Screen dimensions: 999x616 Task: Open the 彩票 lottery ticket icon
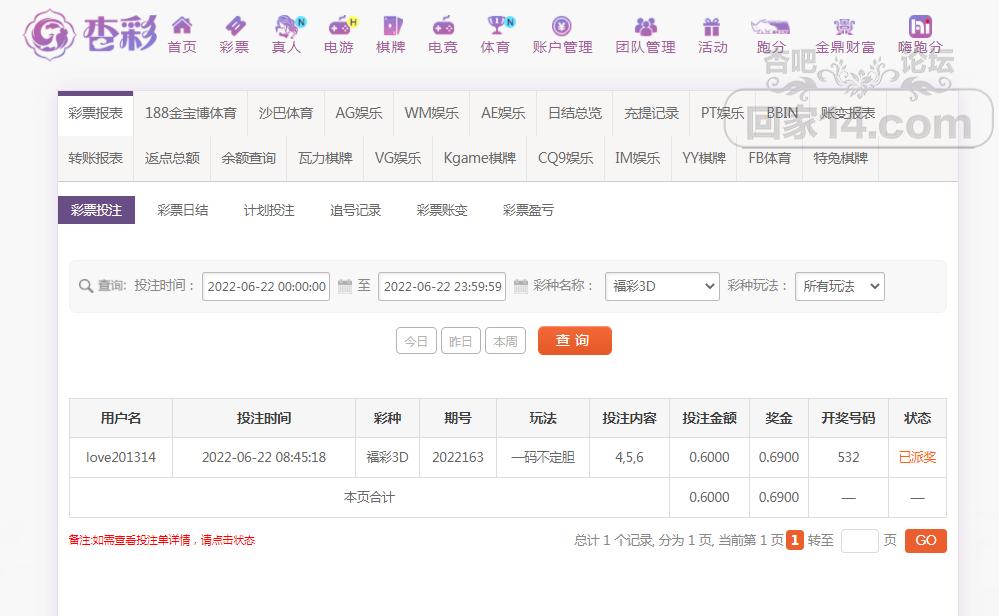[234, 25]
